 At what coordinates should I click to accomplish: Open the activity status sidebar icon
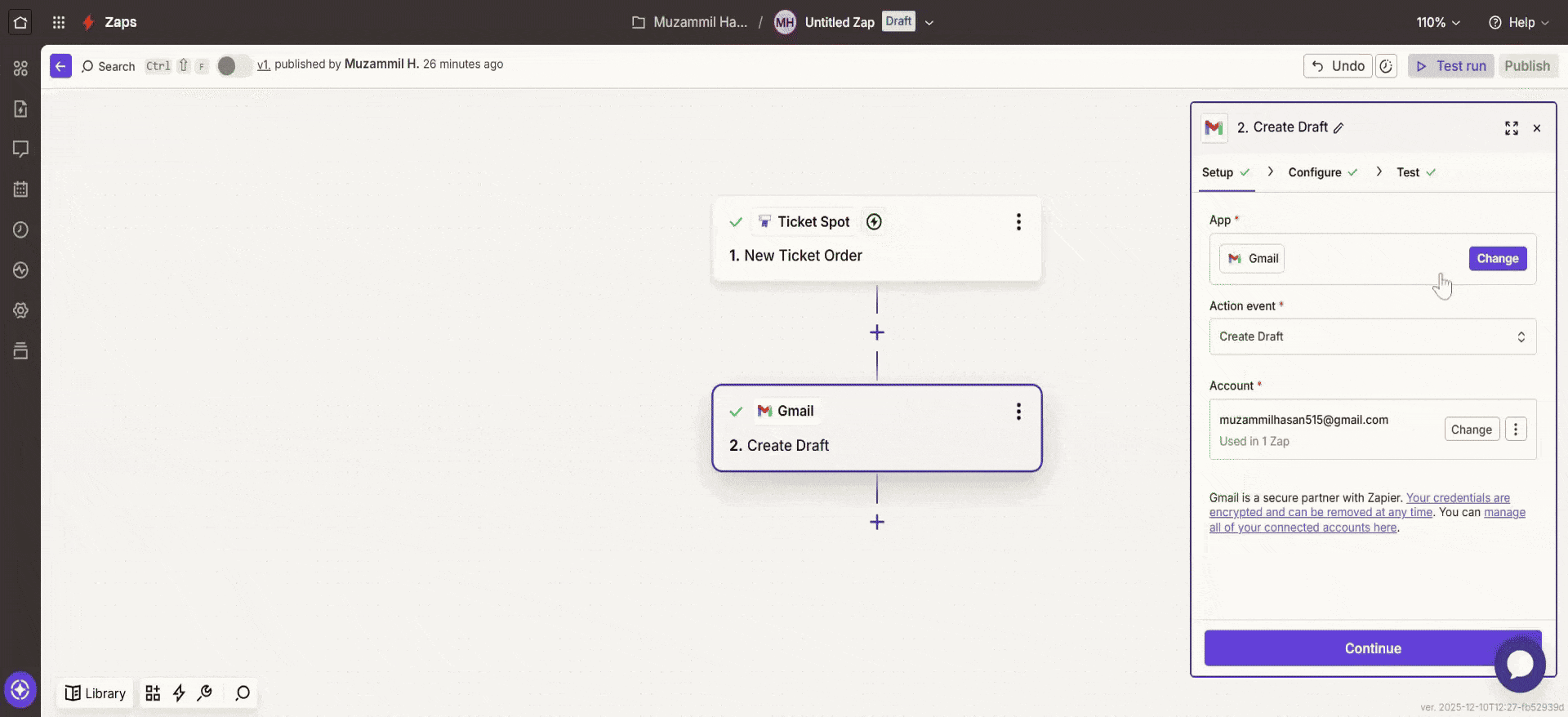click(20, 270)
